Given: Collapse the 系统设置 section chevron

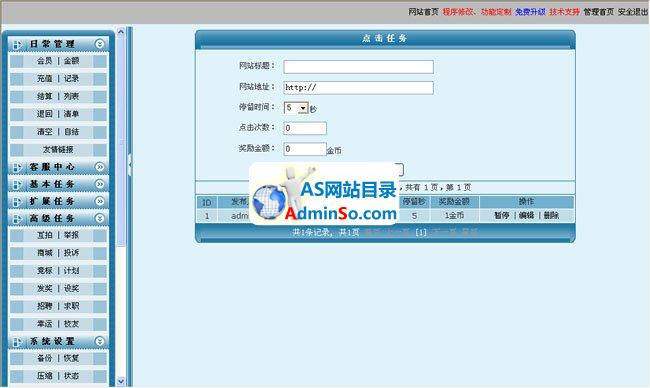Looking at the screenshot, I should coord(99,342).
